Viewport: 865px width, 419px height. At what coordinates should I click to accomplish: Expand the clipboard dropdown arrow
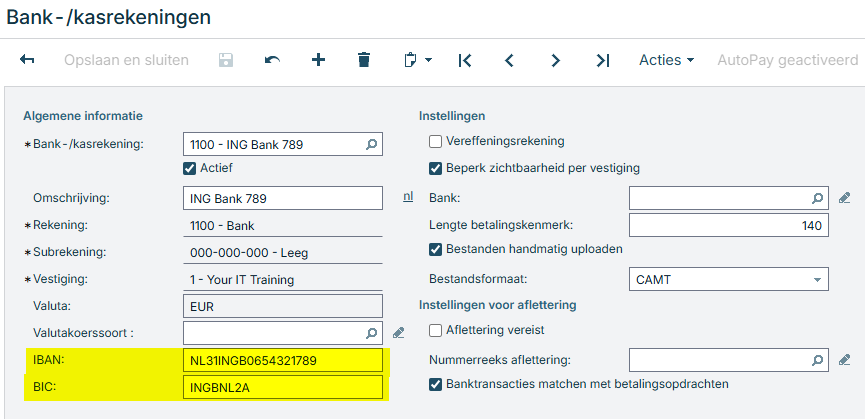(x=428, y=60)
